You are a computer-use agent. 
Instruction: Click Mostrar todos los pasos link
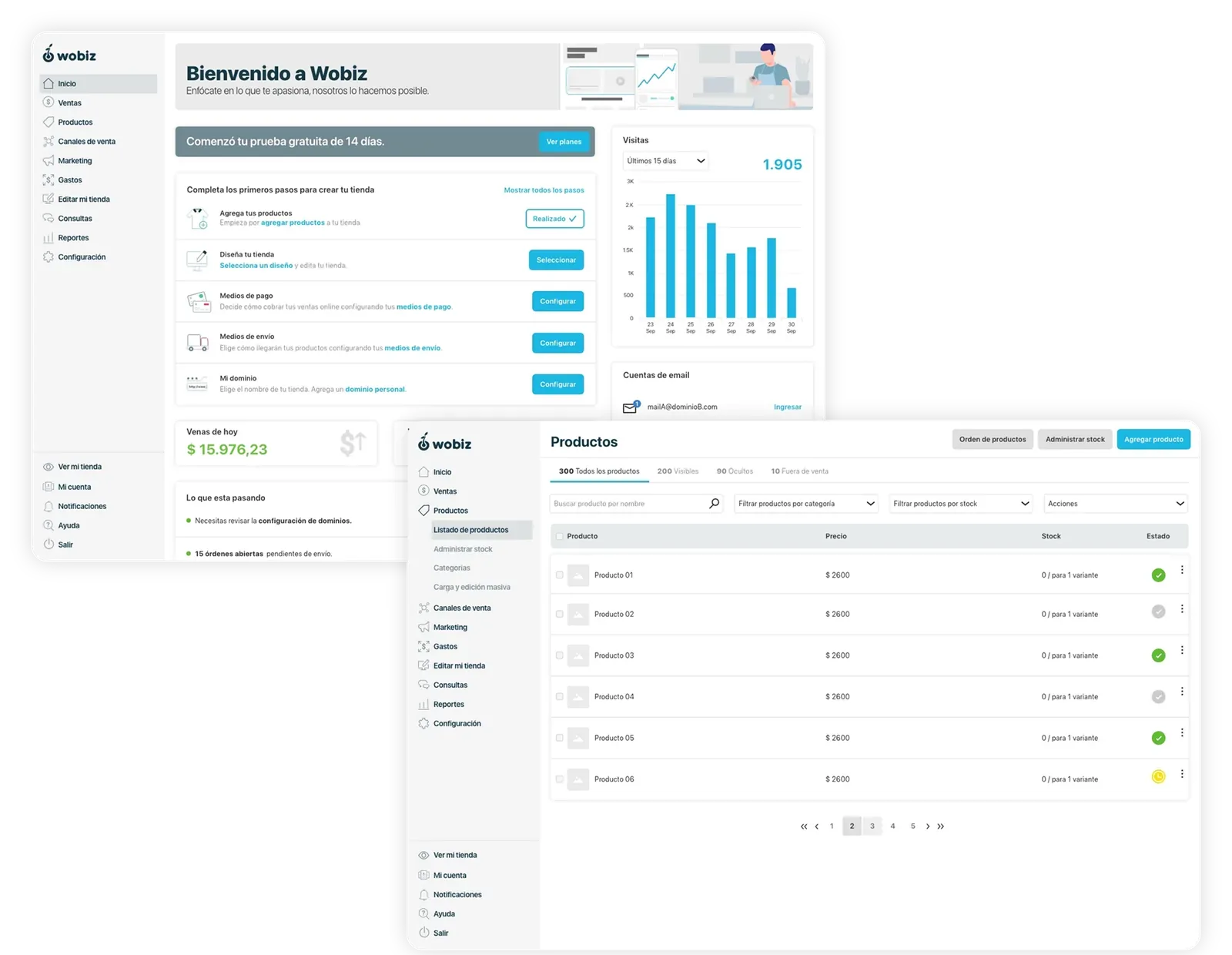[x=544, y=190]
